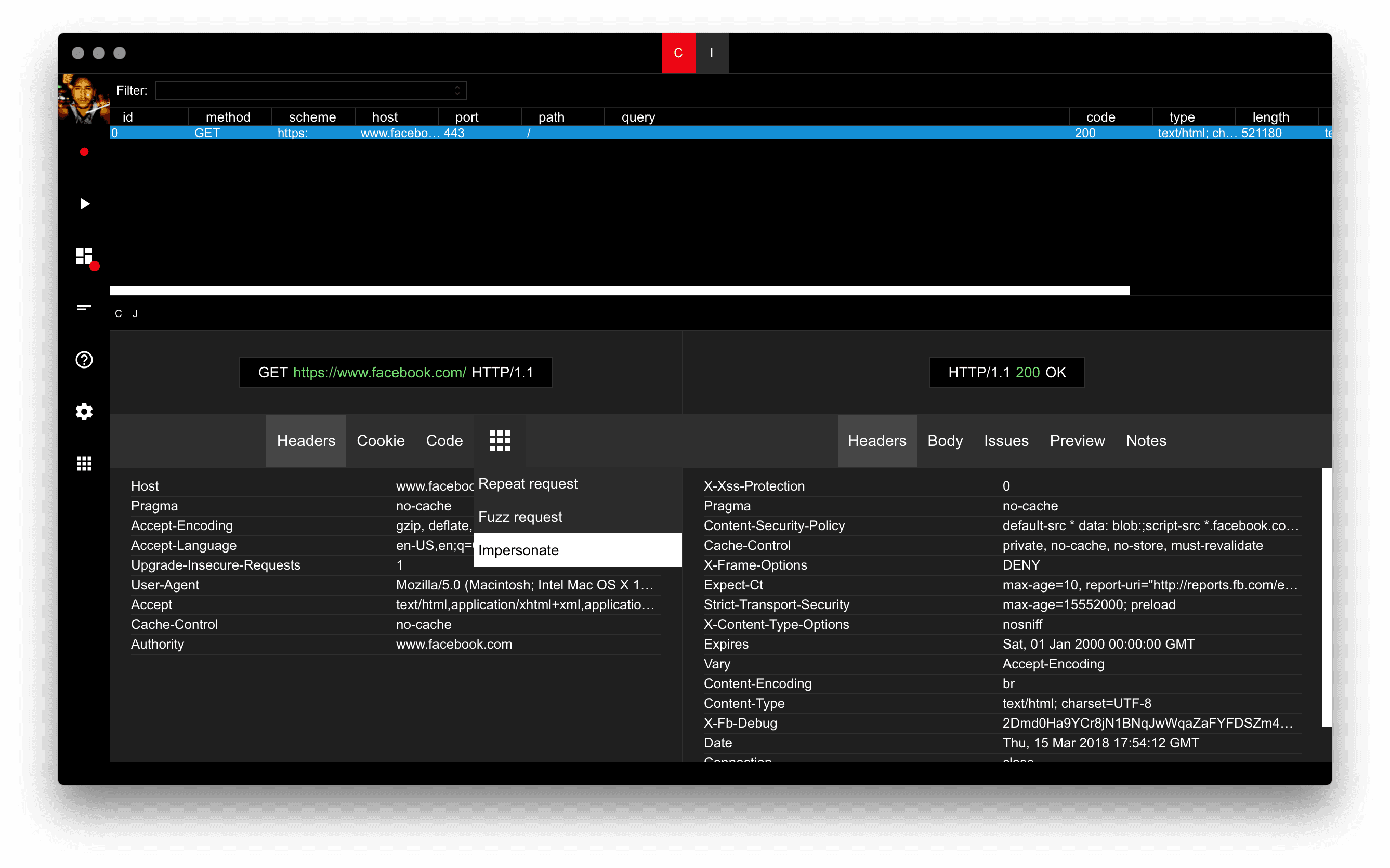Click the play icon in the sidebar
The height and width of the screenshot is (868, 1390).
coord(84,204)
